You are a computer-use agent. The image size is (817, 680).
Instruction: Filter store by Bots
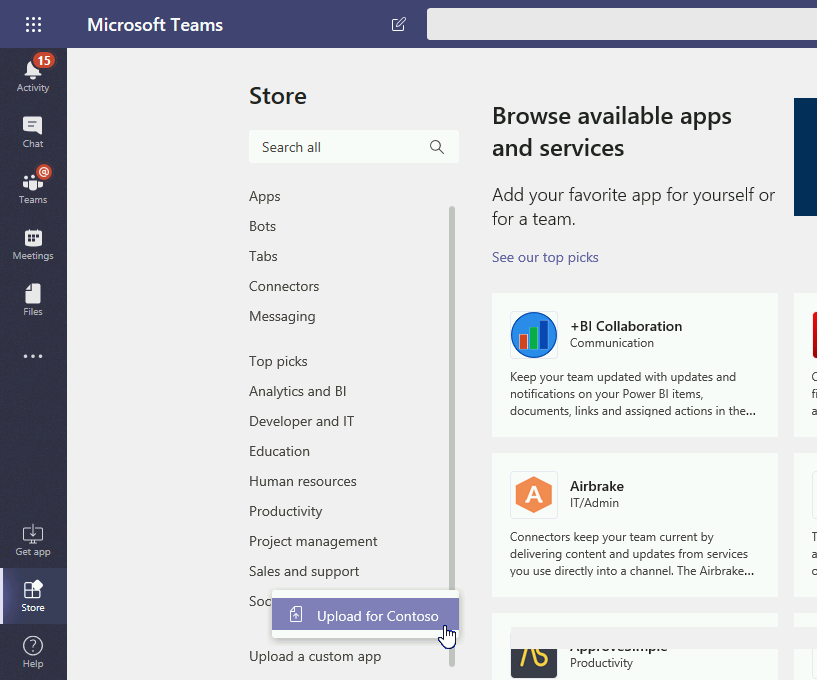[262, 226]
